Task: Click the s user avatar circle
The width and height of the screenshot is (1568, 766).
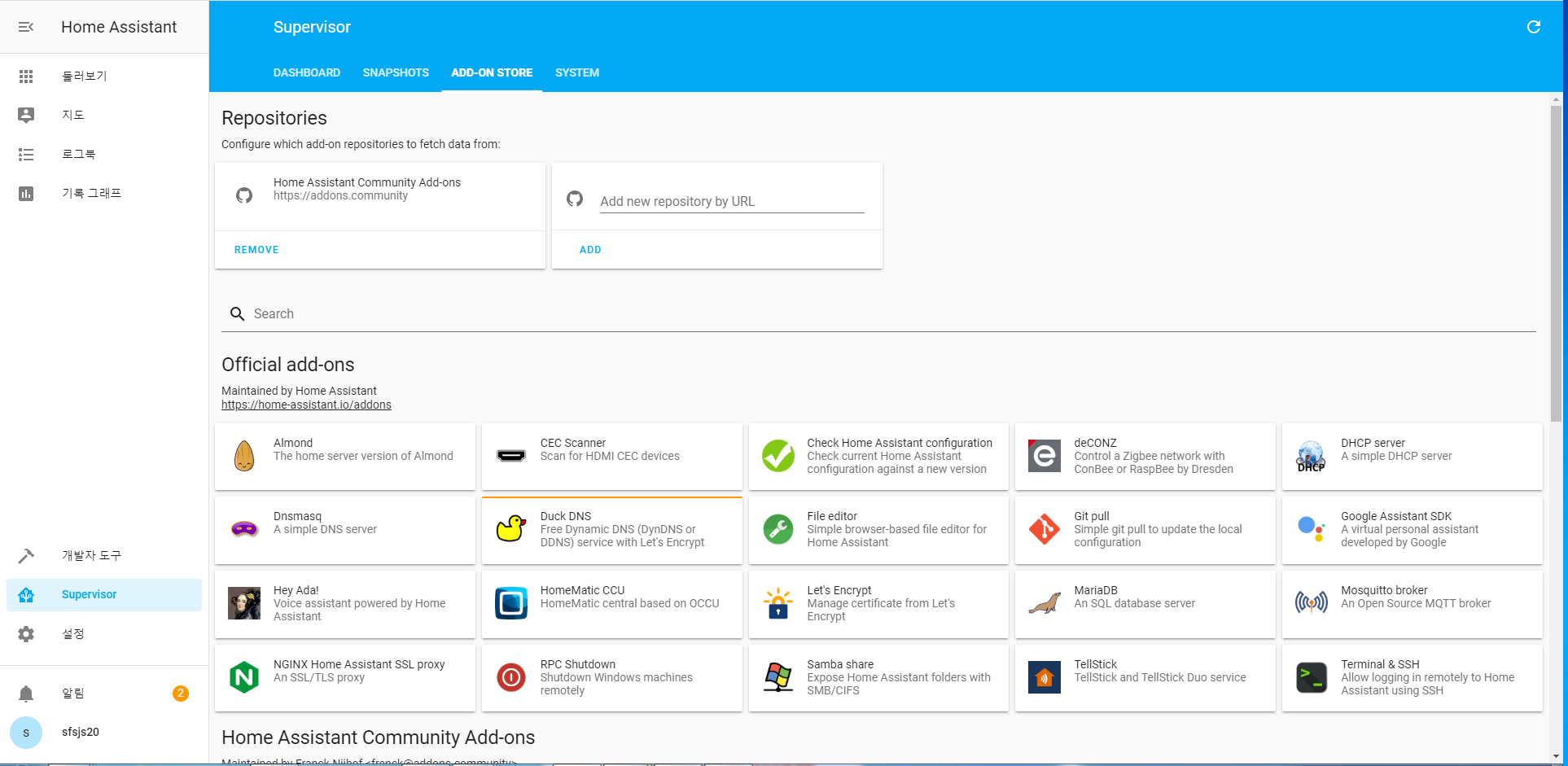Action: [26, 733]
